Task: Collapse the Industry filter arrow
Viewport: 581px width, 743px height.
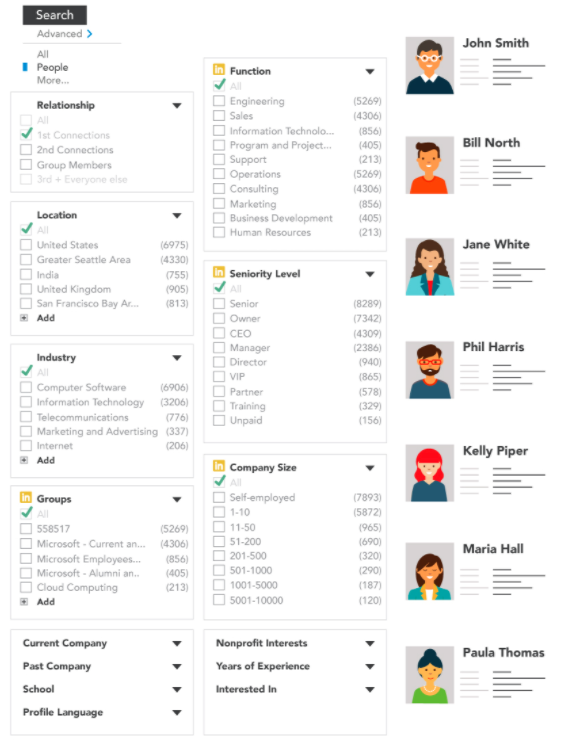Action: (177, 358)
